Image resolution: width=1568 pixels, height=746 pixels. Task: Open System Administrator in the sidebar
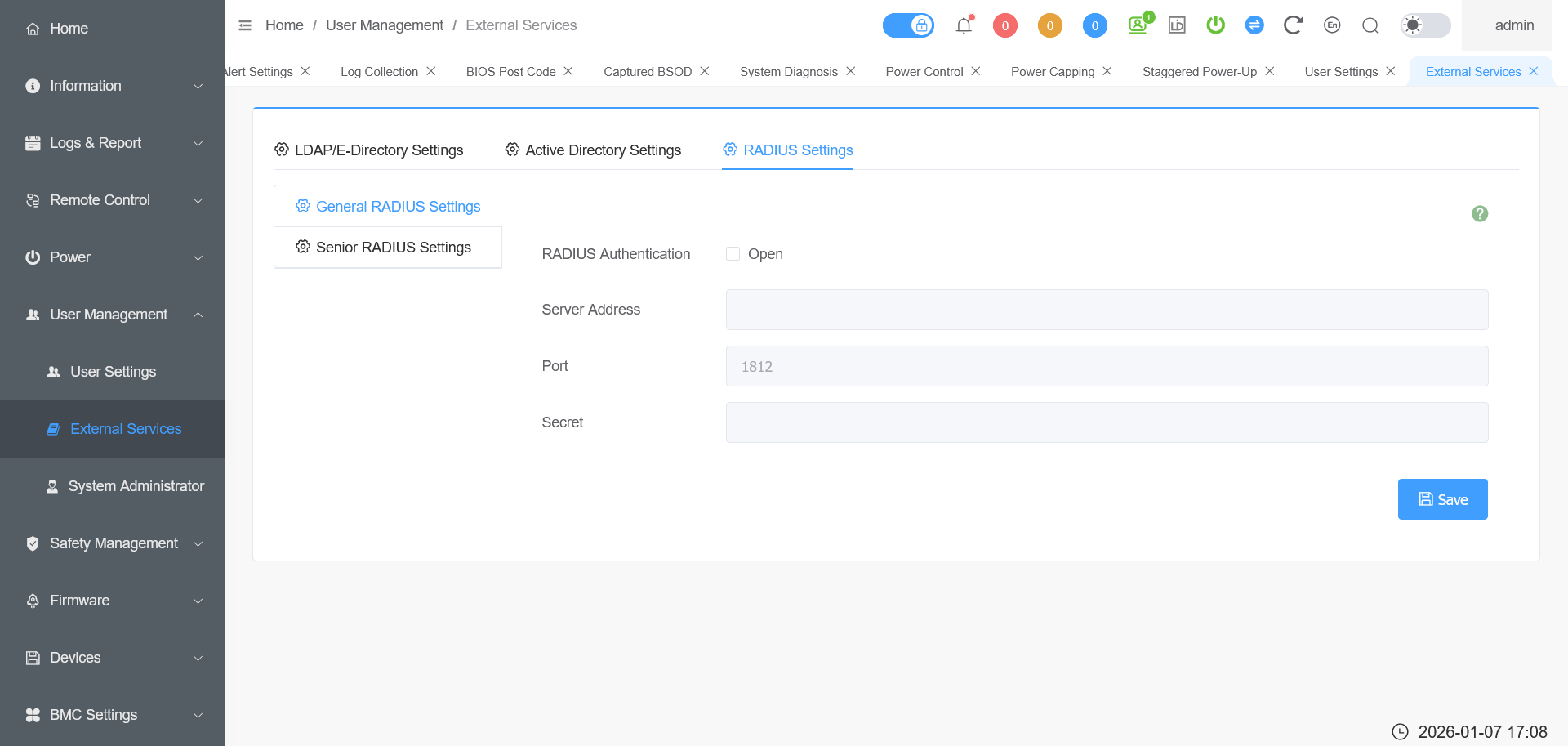[x=136, y=486]
